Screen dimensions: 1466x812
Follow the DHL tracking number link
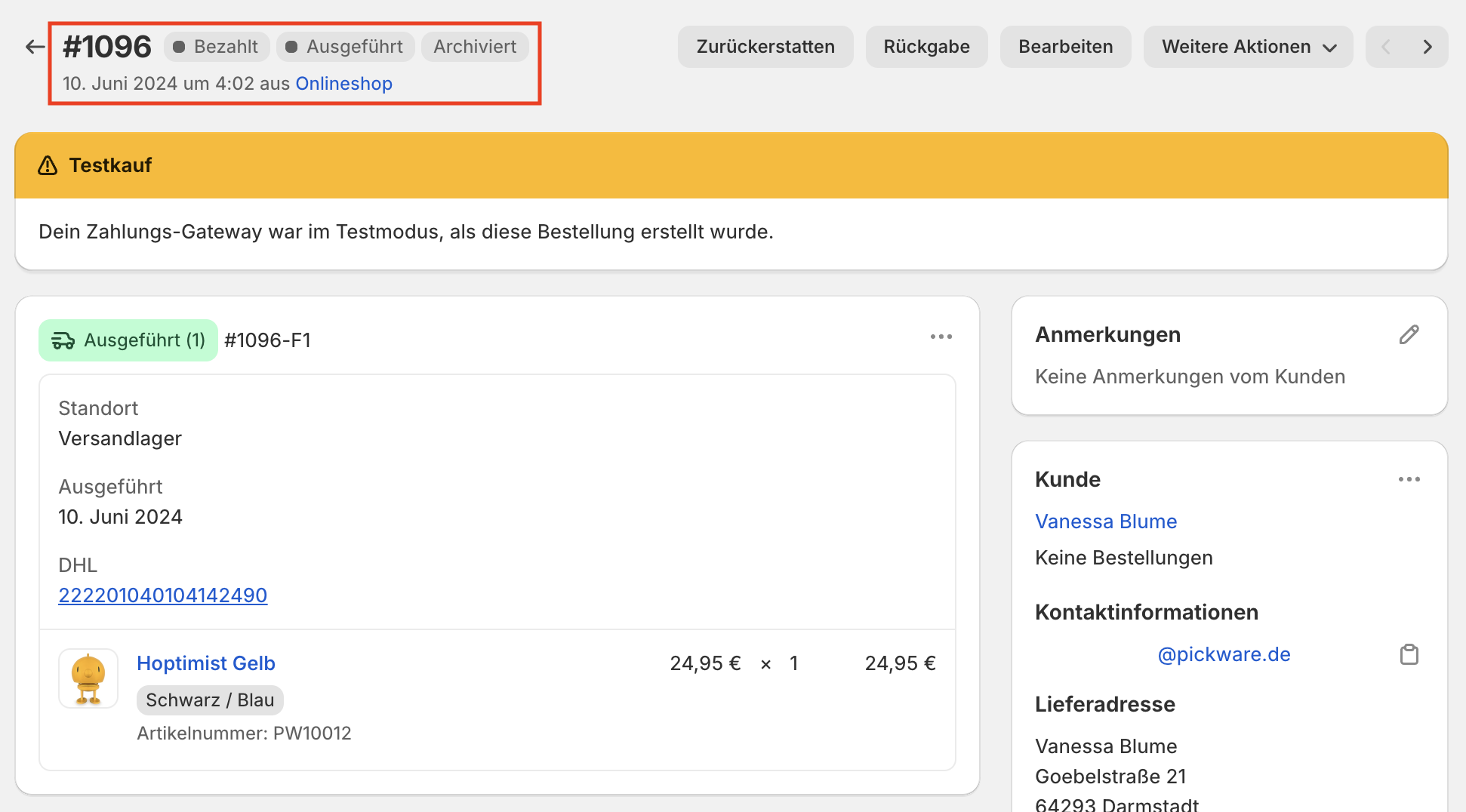tap(162, 595)
